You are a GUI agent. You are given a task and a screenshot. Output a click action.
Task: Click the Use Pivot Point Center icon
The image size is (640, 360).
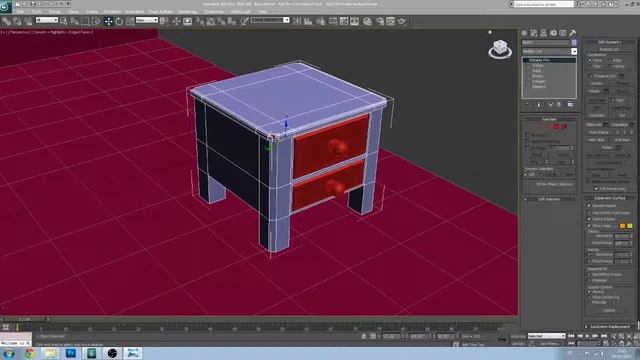point(164,21)
